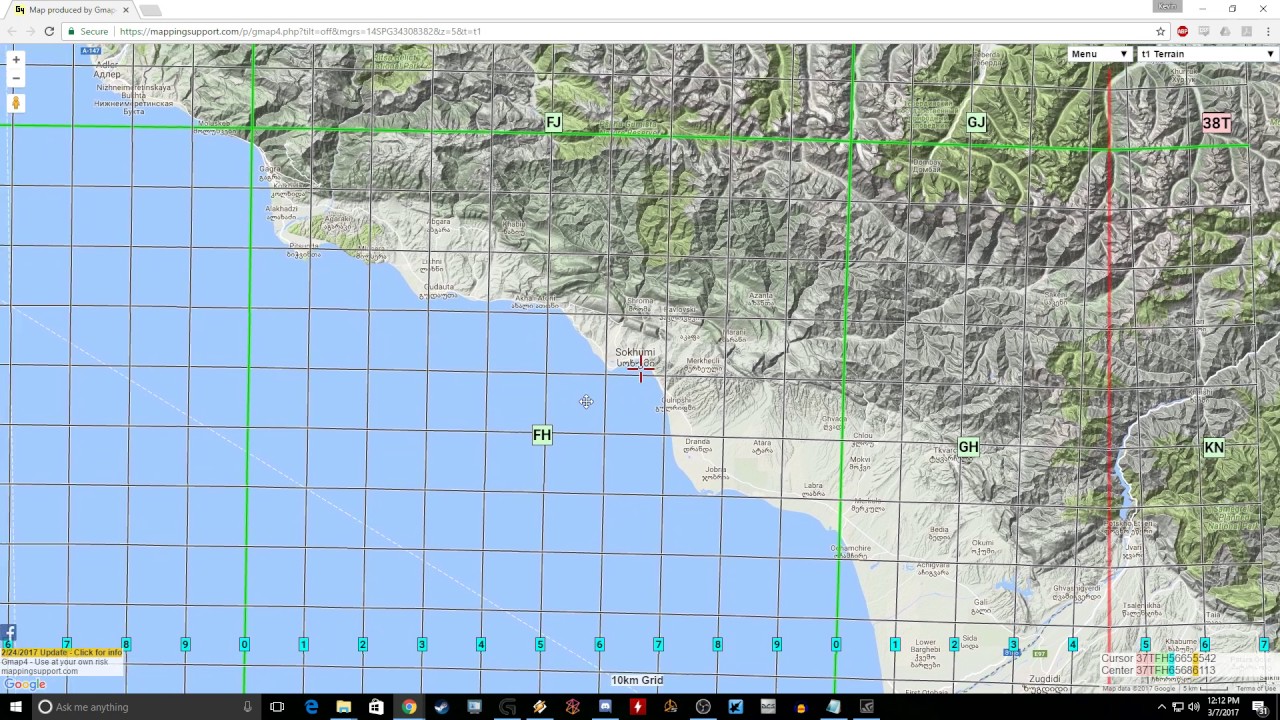Open File Explorer from the taskbar
Screen dimensions: 1280x720
pyautogui.click(x=343, y=707)
